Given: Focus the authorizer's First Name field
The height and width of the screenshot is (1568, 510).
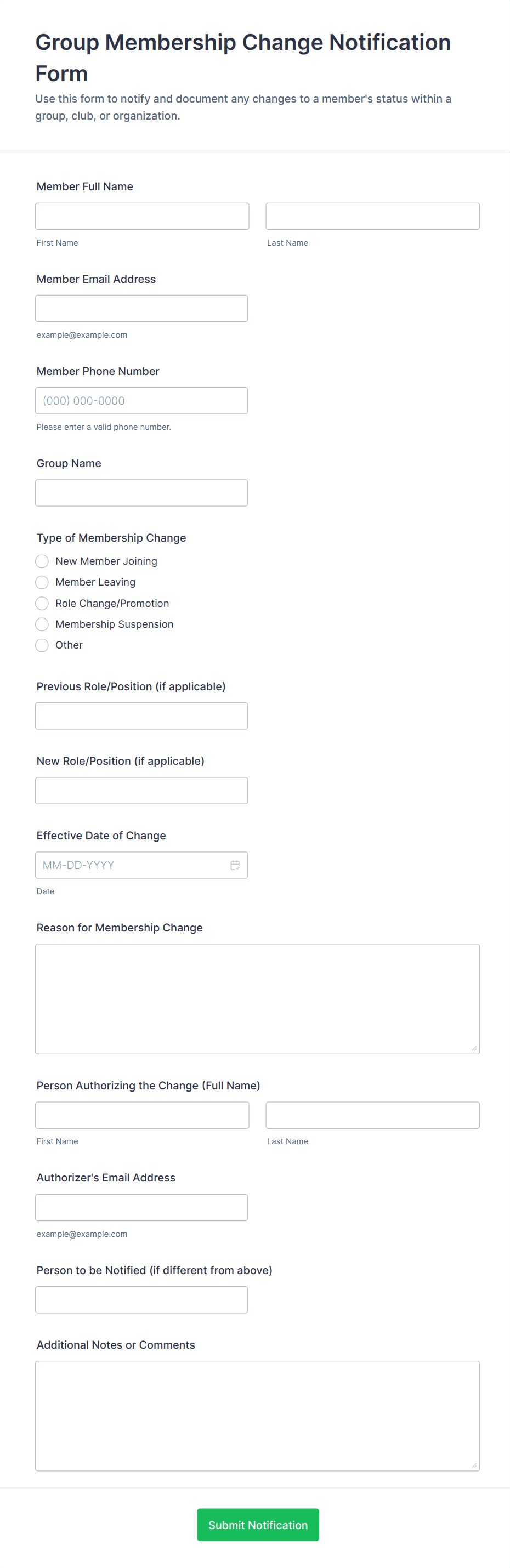Looking at the screenshot, I should tap(142, 1115).
